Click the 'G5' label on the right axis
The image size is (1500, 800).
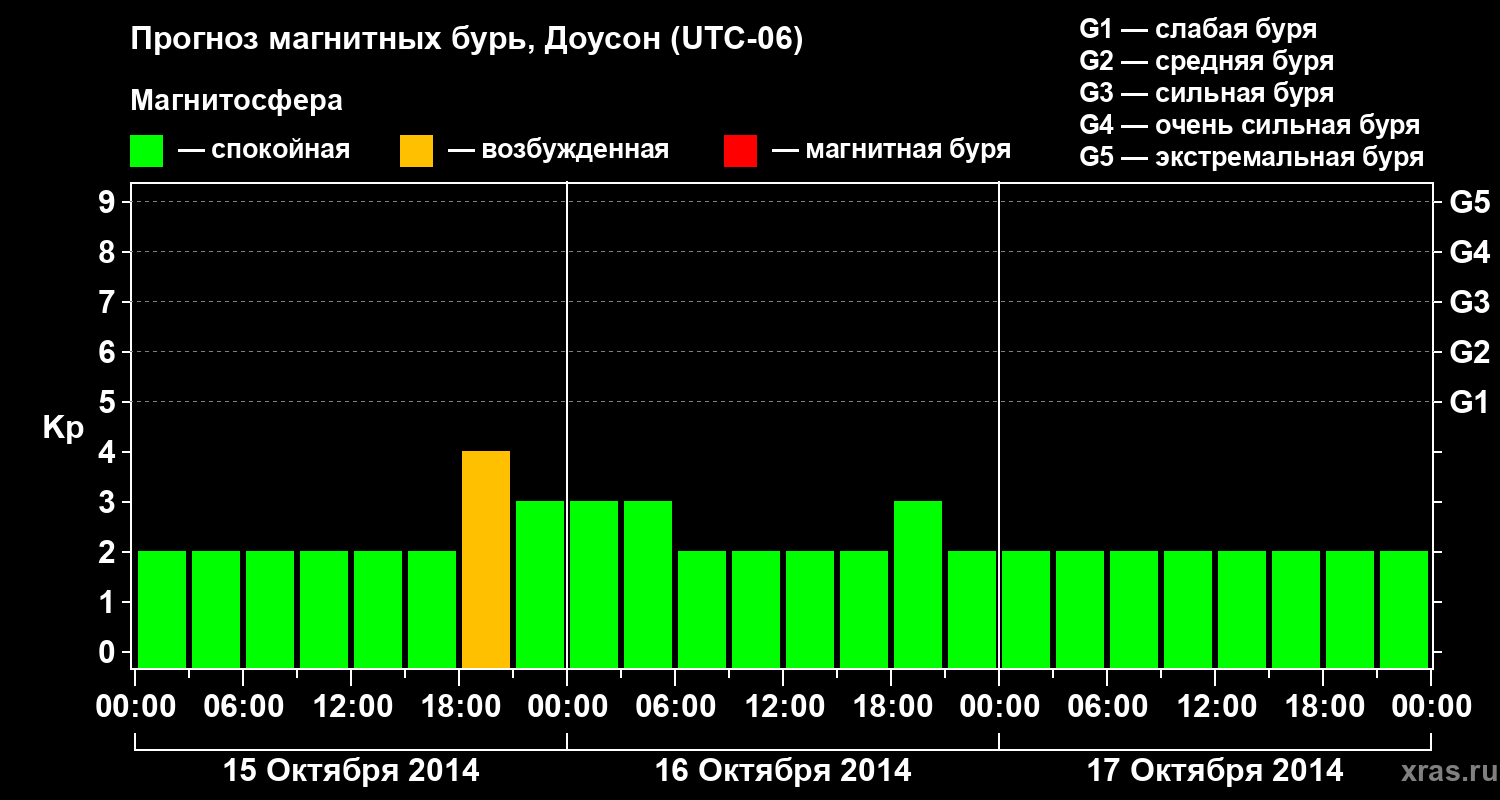[1469, 202]
